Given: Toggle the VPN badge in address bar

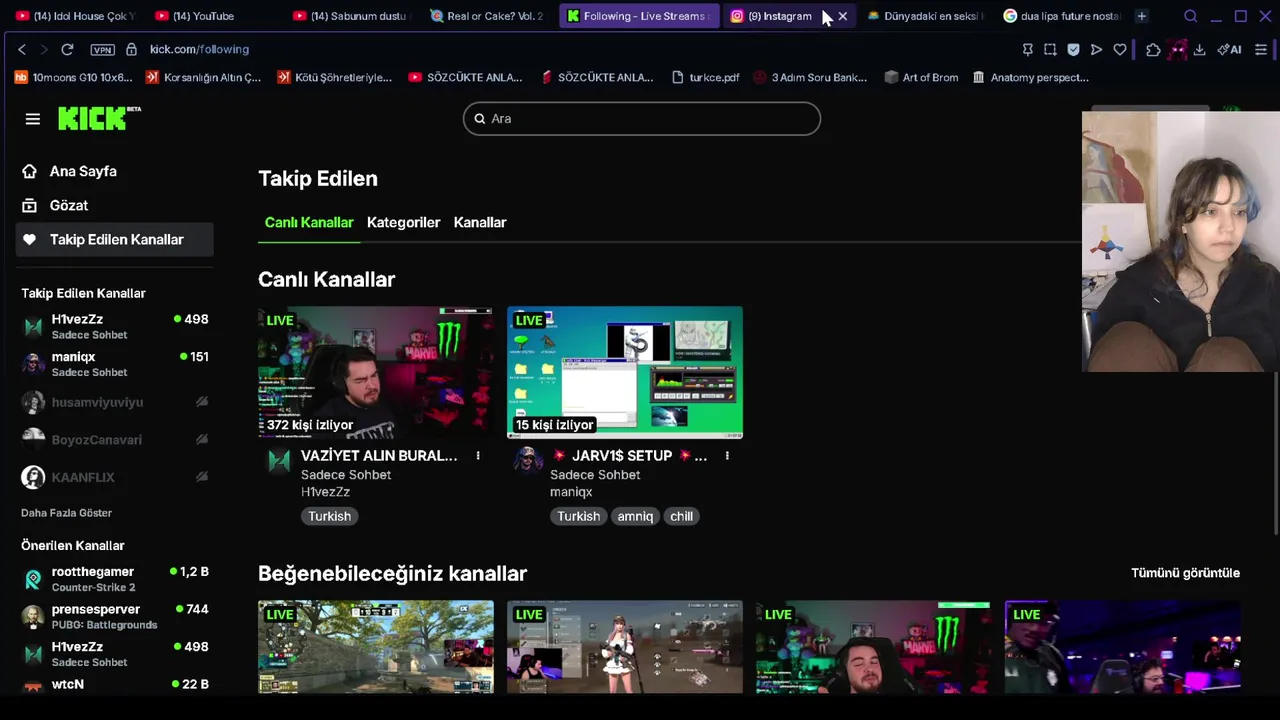Looking at the screenshot, I should click(102, 49).
